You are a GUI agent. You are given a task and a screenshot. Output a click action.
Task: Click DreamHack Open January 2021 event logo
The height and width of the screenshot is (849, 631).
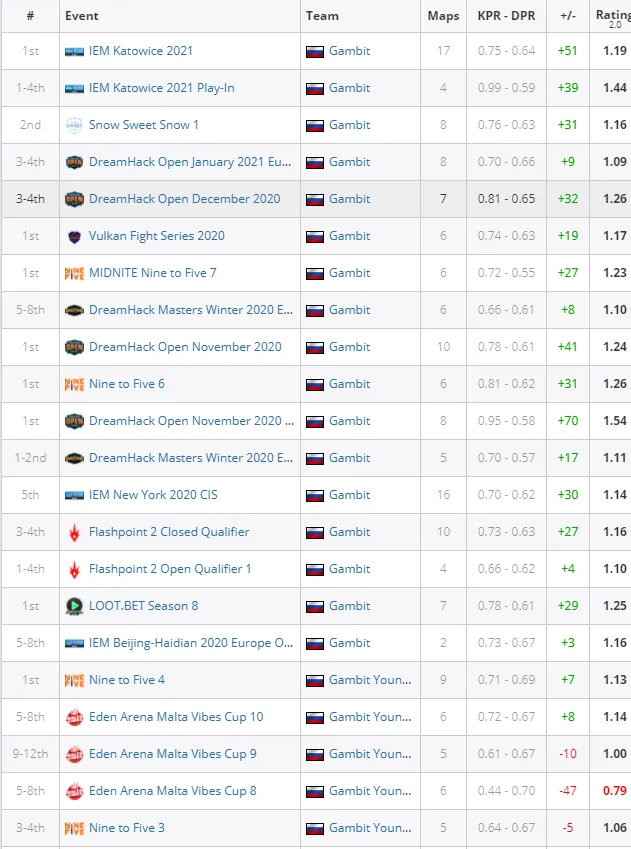tap(74, 162)
